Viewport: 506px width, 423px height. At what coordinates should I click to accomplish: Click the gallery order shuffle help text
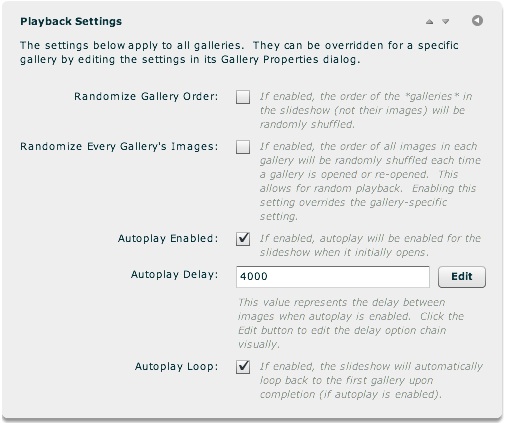point(366,110)
